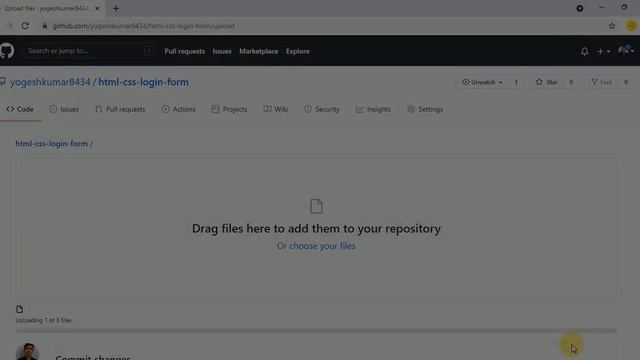
Task: Click the watchers count 1
Action: [x=516, y=82]
